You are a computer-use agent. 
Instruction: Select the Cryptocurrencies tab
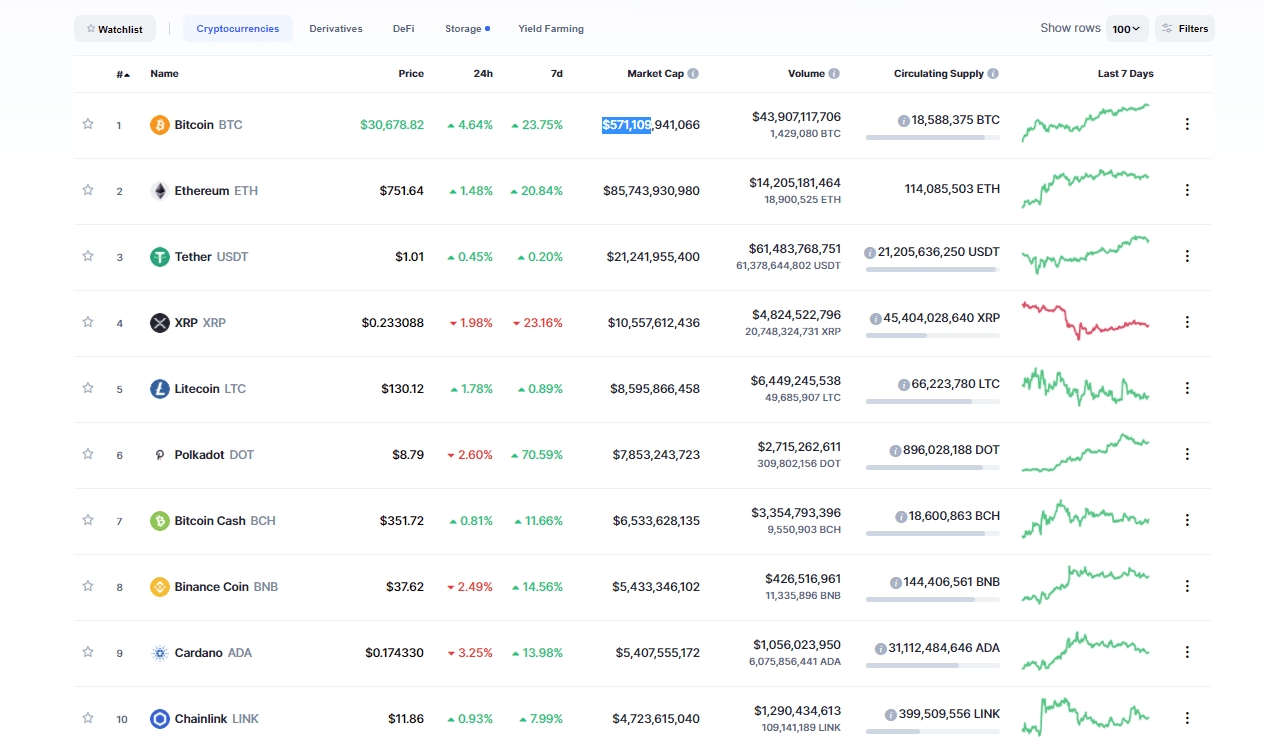pos(238,29)
